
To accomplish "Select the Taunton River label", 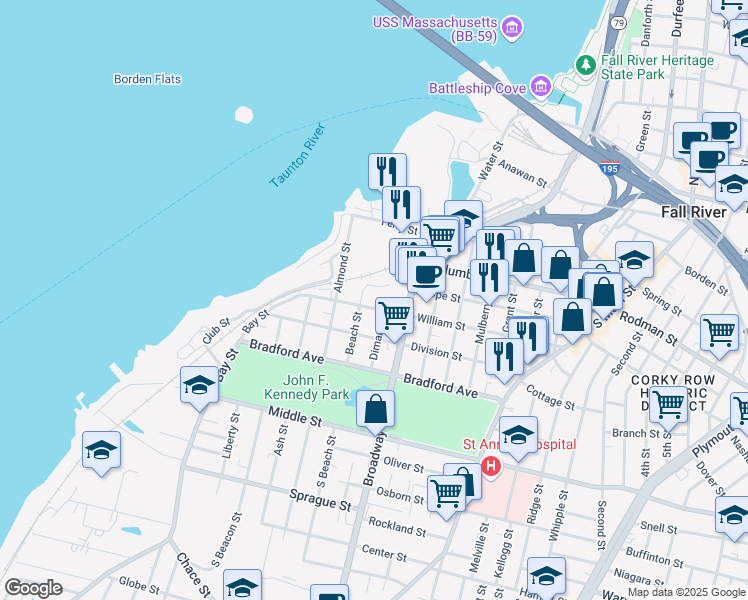I will (x=297, y=155).
